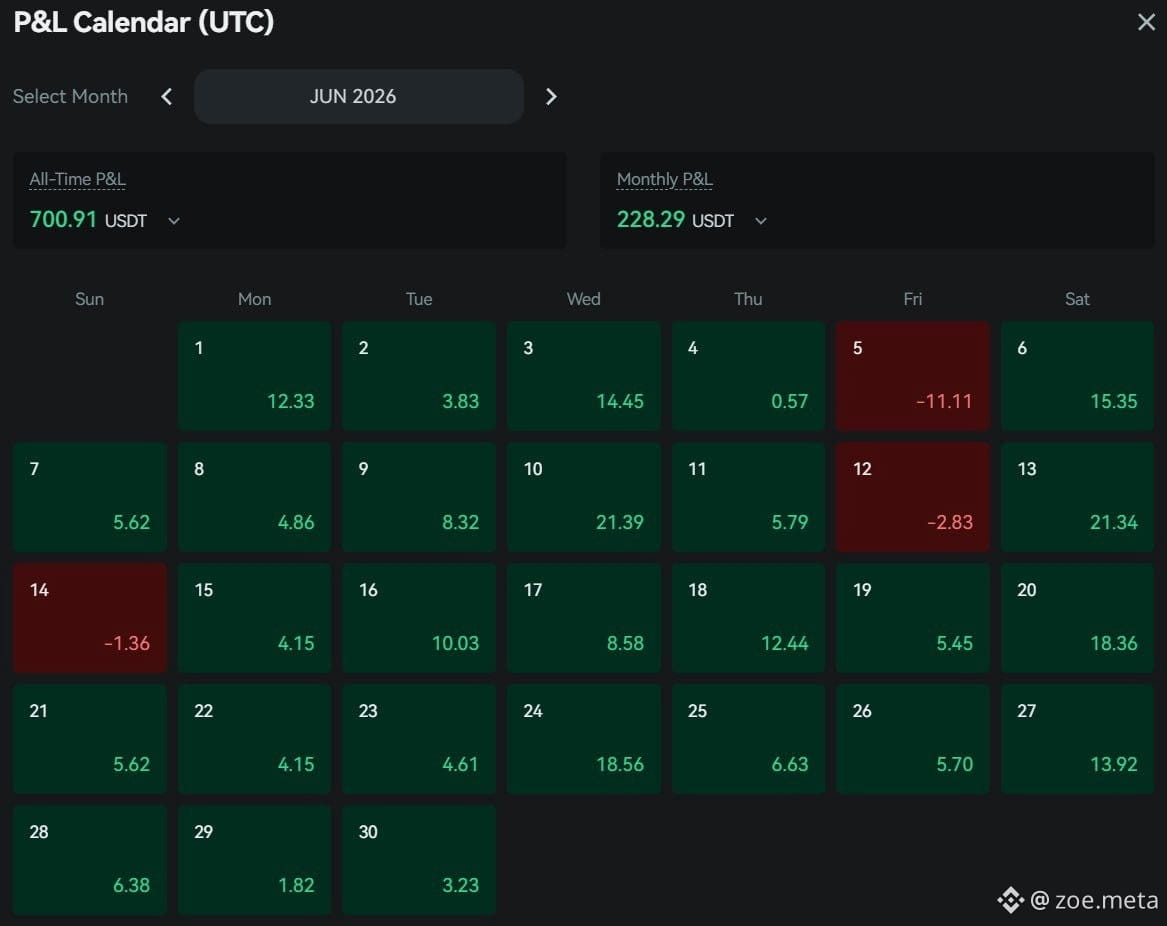The width and height of the screenshot is (1167, 926).
Task: Click the 228.29 USDT monthly value
Action: click(x=675, y=220)
